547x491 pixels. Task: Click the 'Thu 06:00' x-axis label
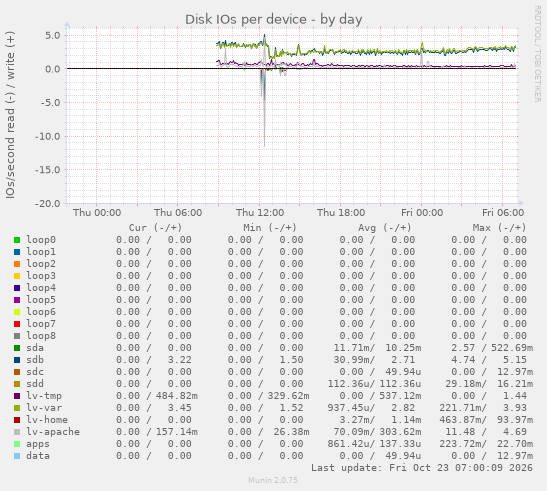coord(178,213)
